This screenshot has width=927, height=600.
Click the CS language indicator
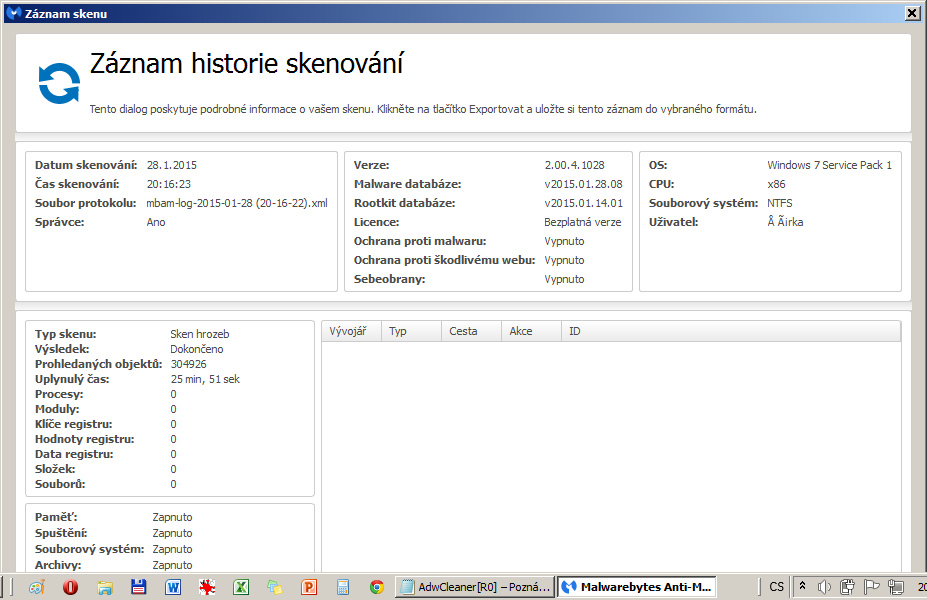tap(776, 587)
